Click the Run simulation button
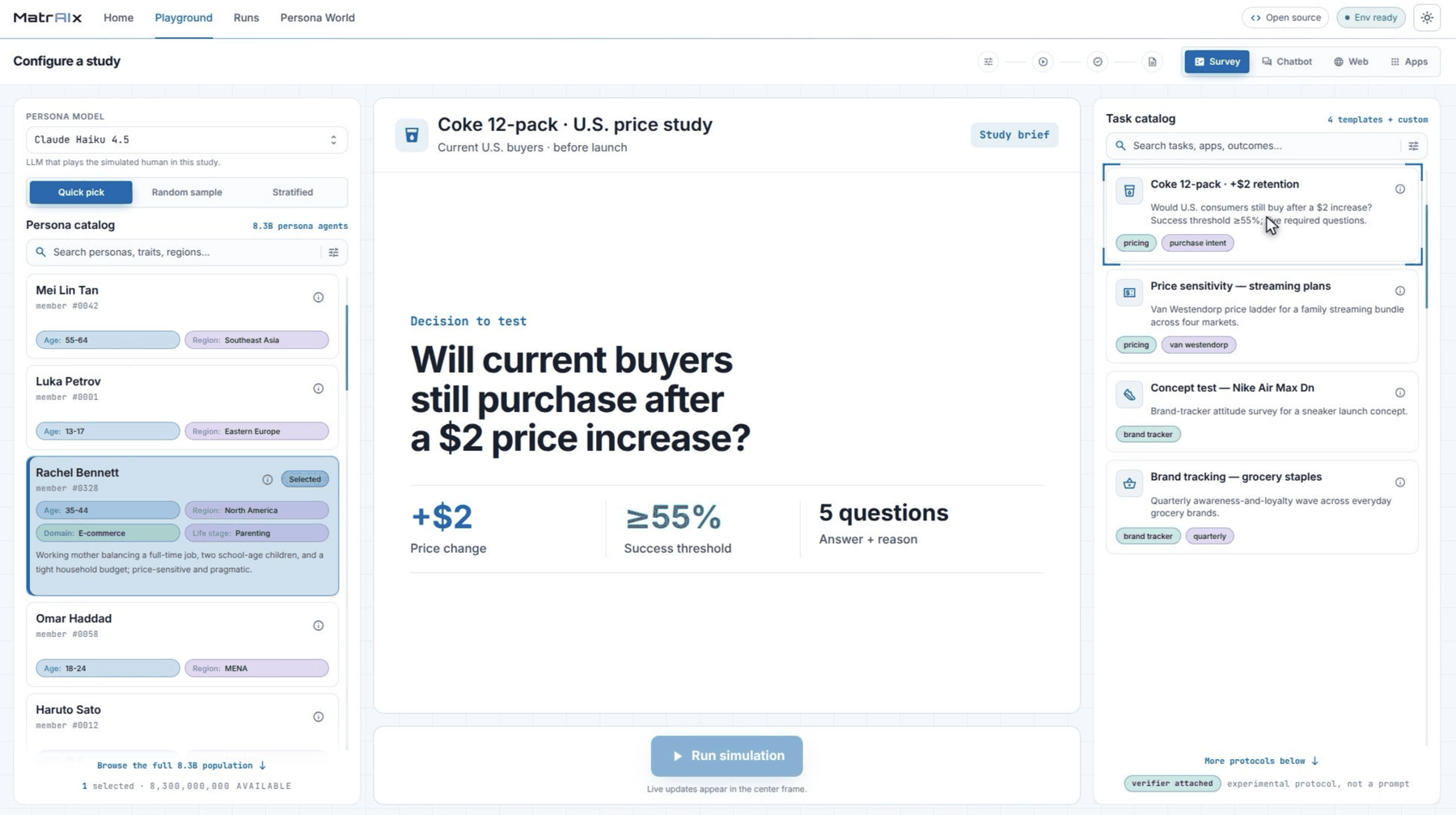This screenshot has width=1456, height=815. tap(726, 756)
